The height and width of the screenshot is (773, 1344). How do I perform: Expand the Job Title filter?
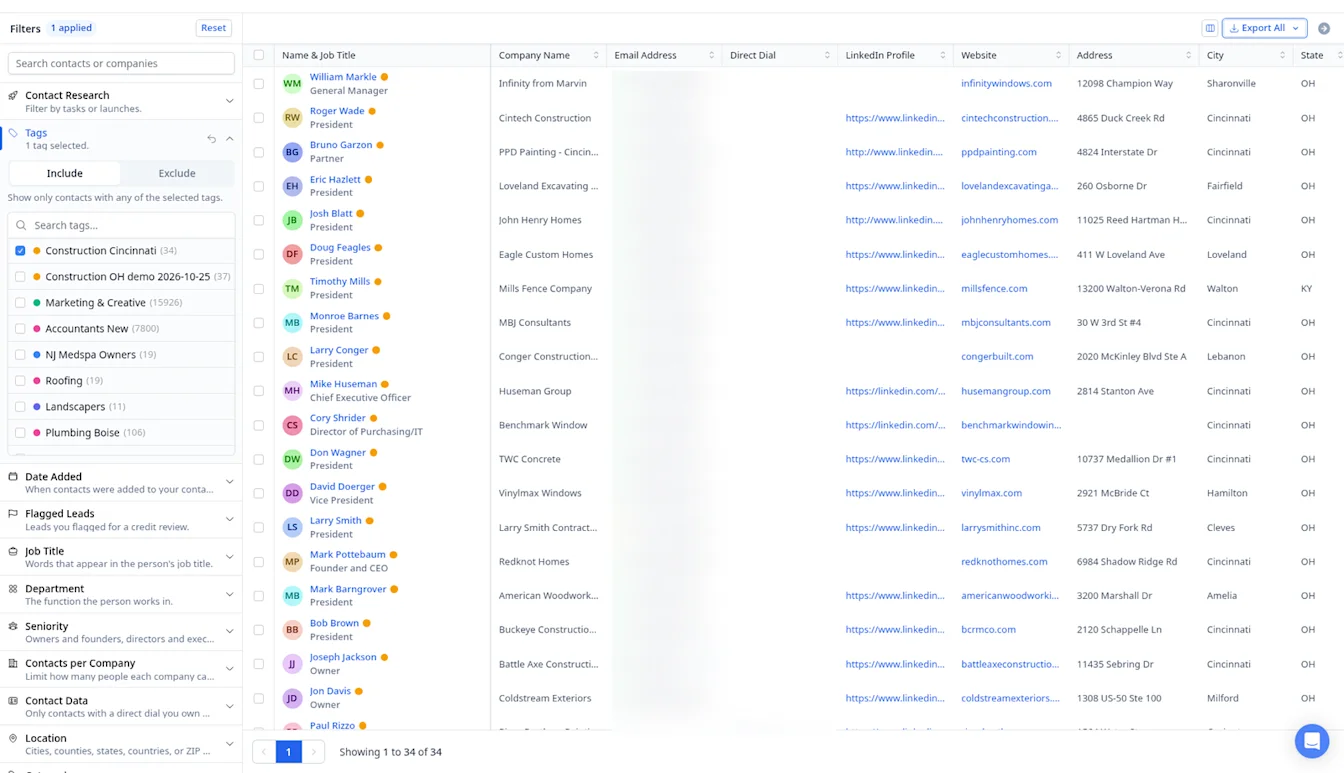click(x=229, y=557)
